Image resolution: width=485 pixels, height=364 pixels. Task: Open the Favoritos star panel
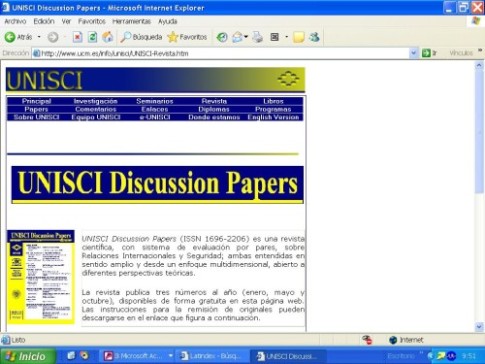point(188,37)
